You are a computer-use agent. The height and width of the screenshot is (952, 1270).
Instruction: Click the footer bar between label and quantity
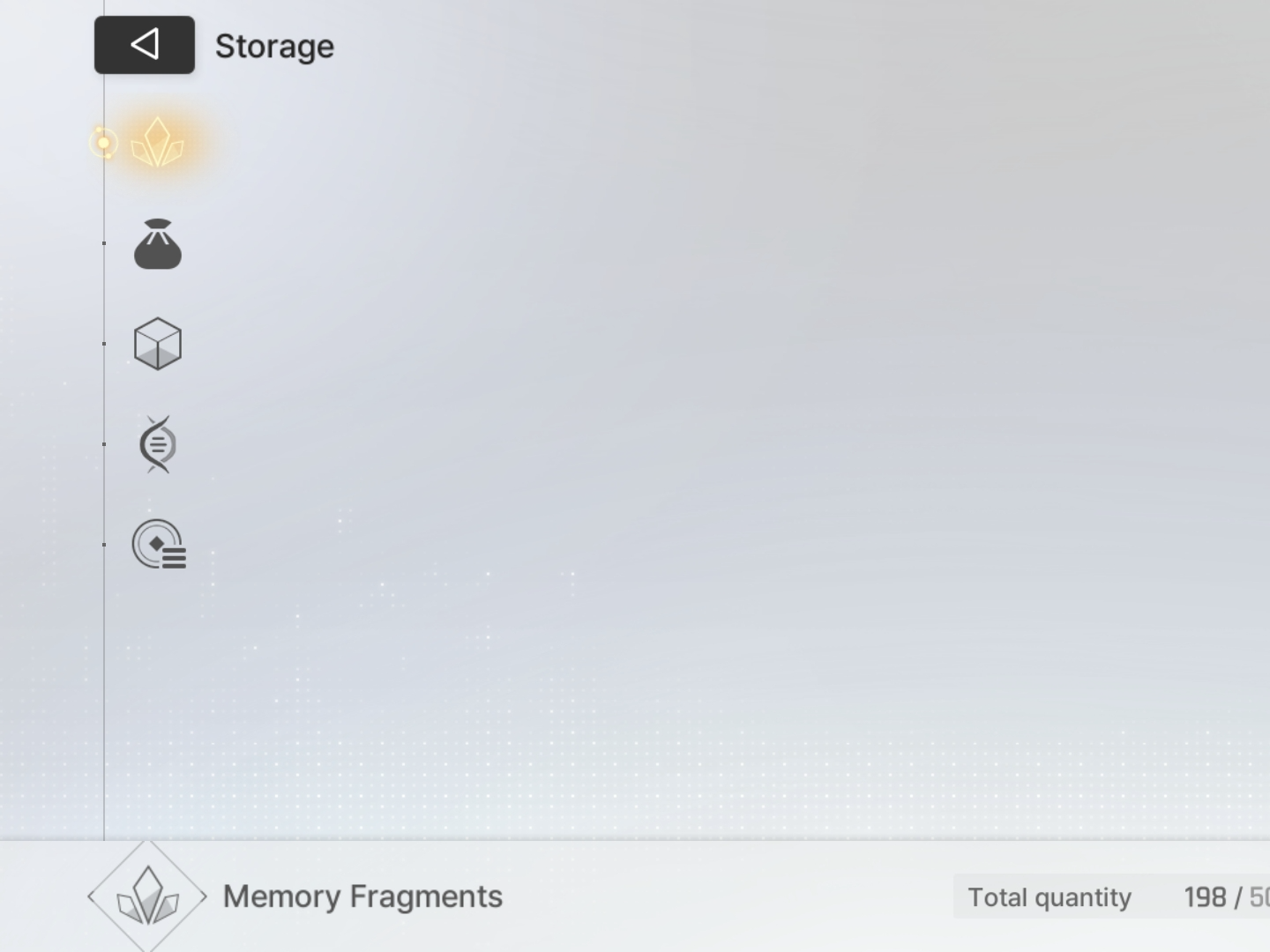coord(723,896)
